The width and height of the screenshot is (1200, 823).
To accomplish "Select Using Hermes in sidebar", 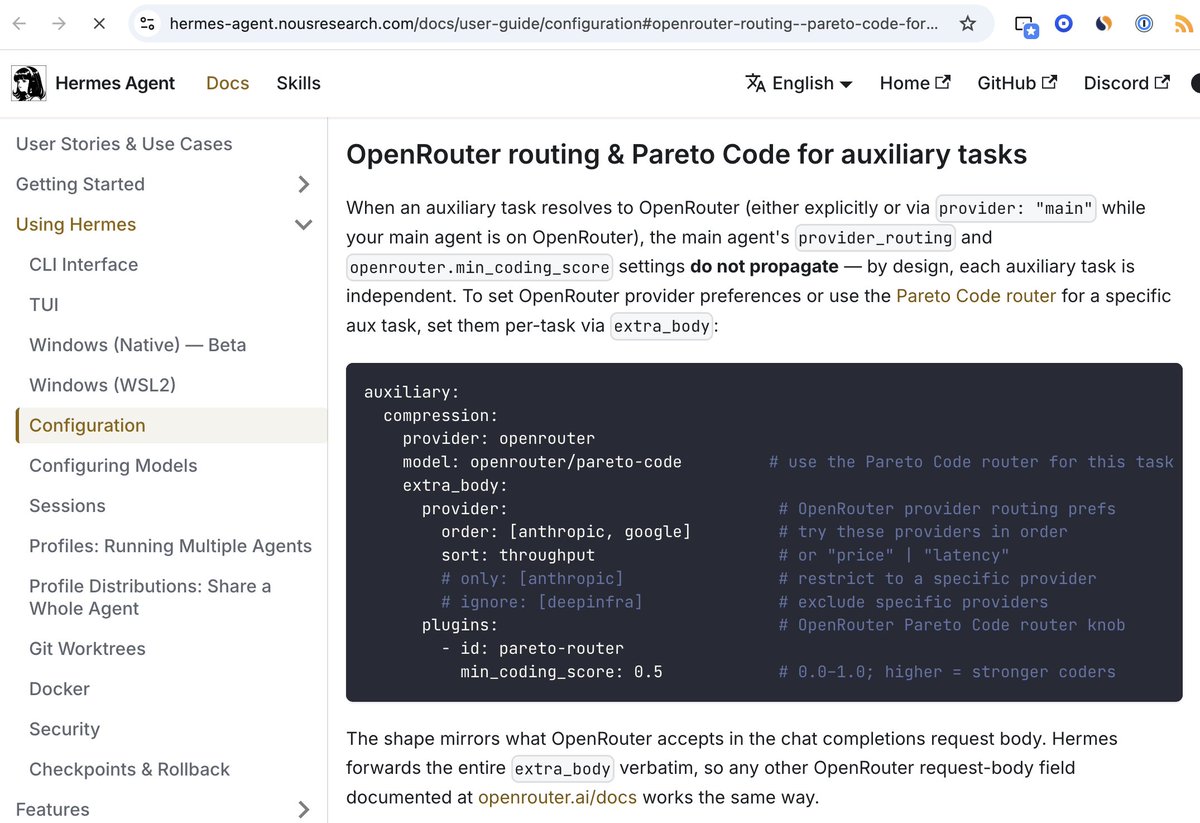I will click(x=76, y=224).
